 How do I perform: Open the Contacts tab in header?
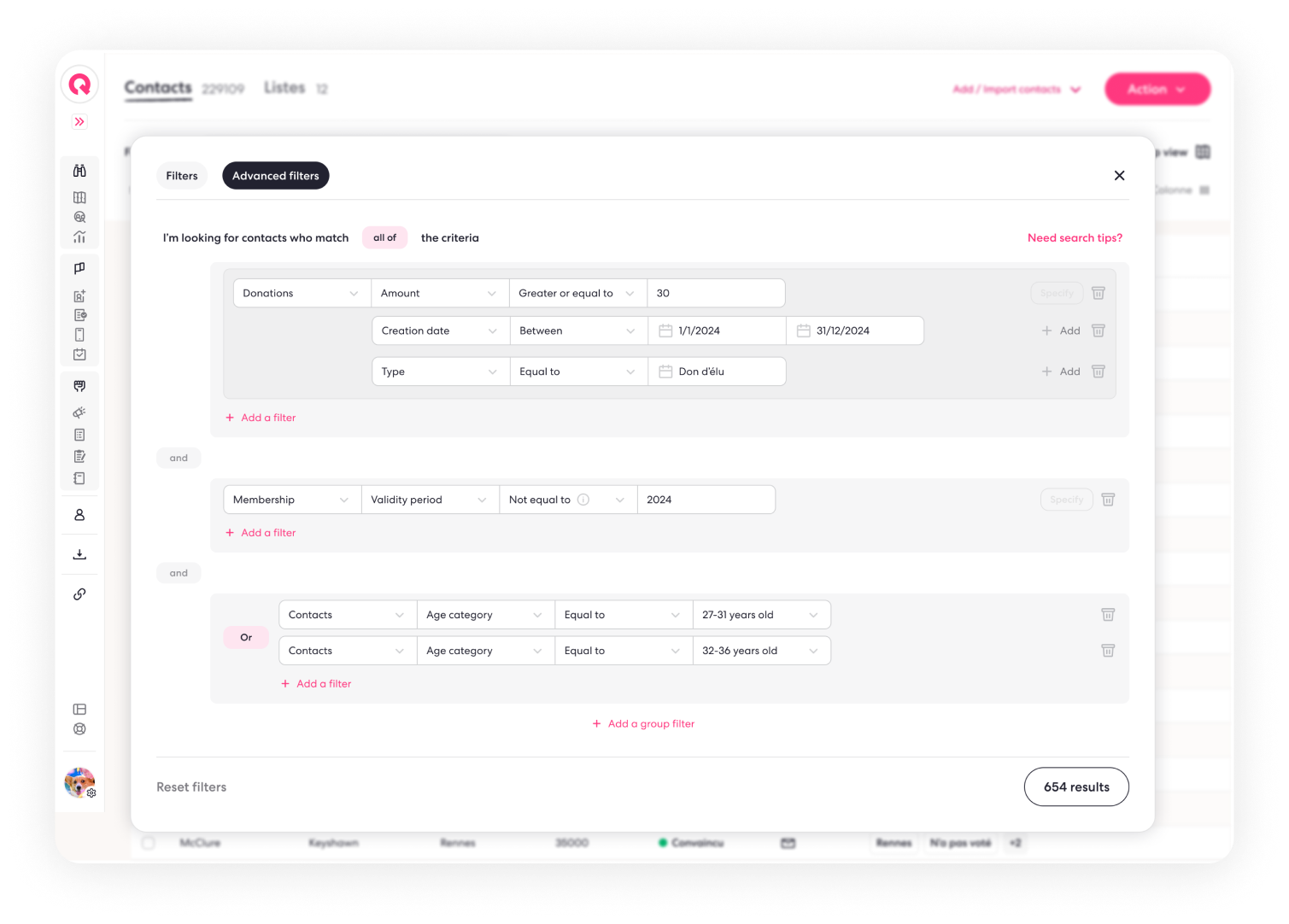158,88
